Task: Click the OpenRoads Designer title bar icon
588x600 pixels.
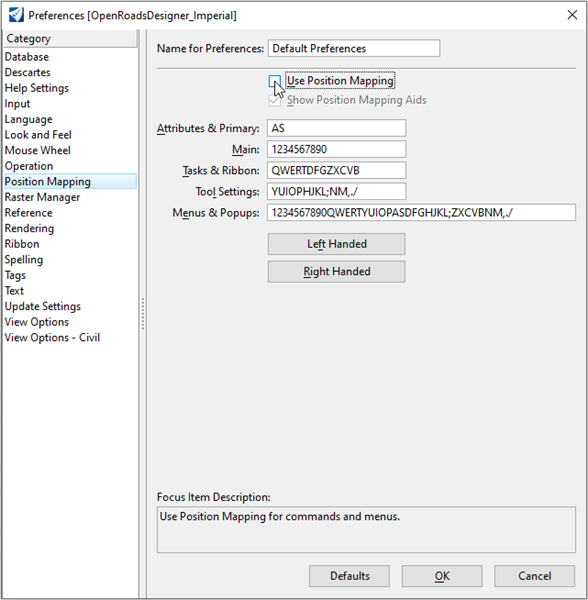Action: (16, 15)
